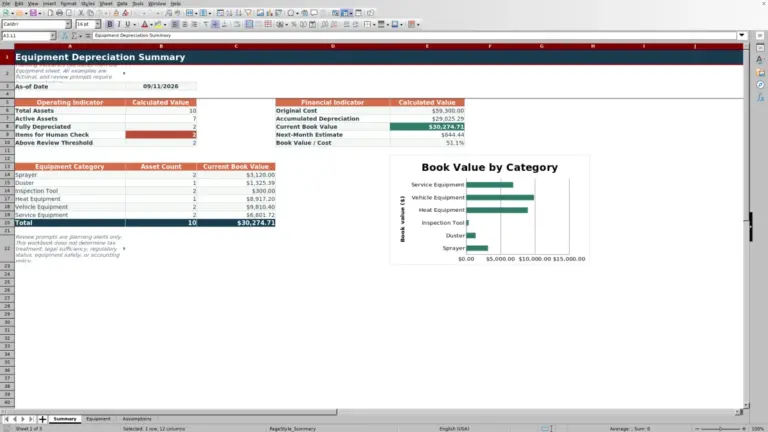Viewport: 768px width, 432px height.
Task: Toggle Wrap Text
Action: tap(237, 24)
